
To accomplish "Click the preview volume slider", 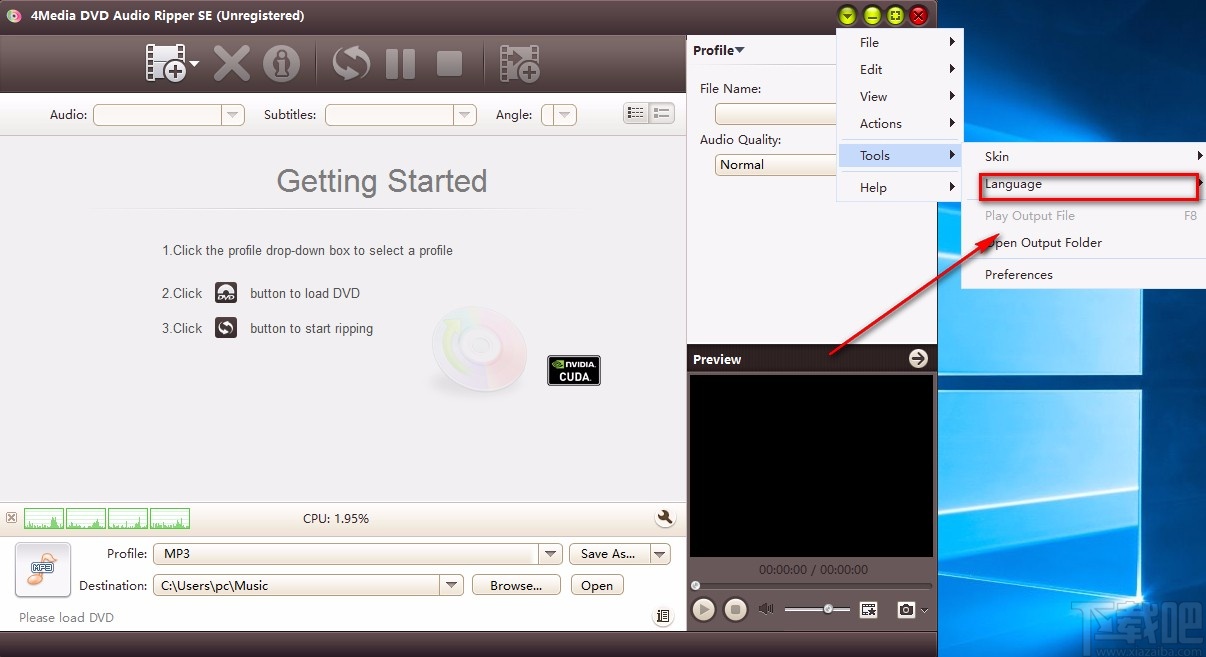I will coord(817,609).
